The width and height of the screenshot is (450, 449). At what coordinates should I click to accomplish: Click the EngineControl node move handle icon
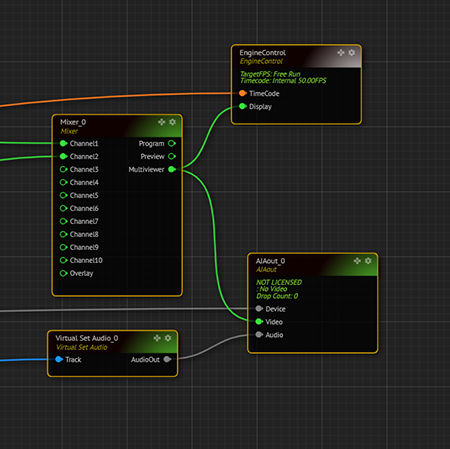341,53
